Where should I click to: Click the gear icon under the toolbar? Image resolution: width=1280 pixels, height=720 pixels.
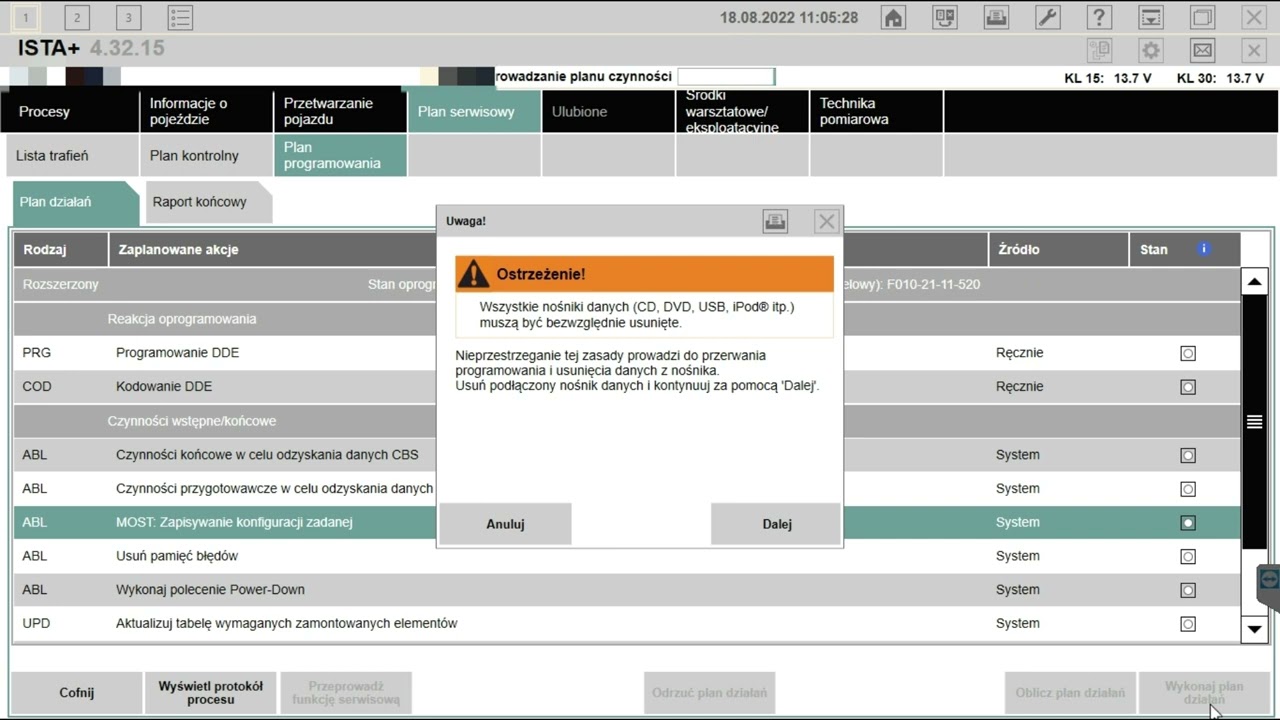pyautogui.click(x=1151, y=50)
